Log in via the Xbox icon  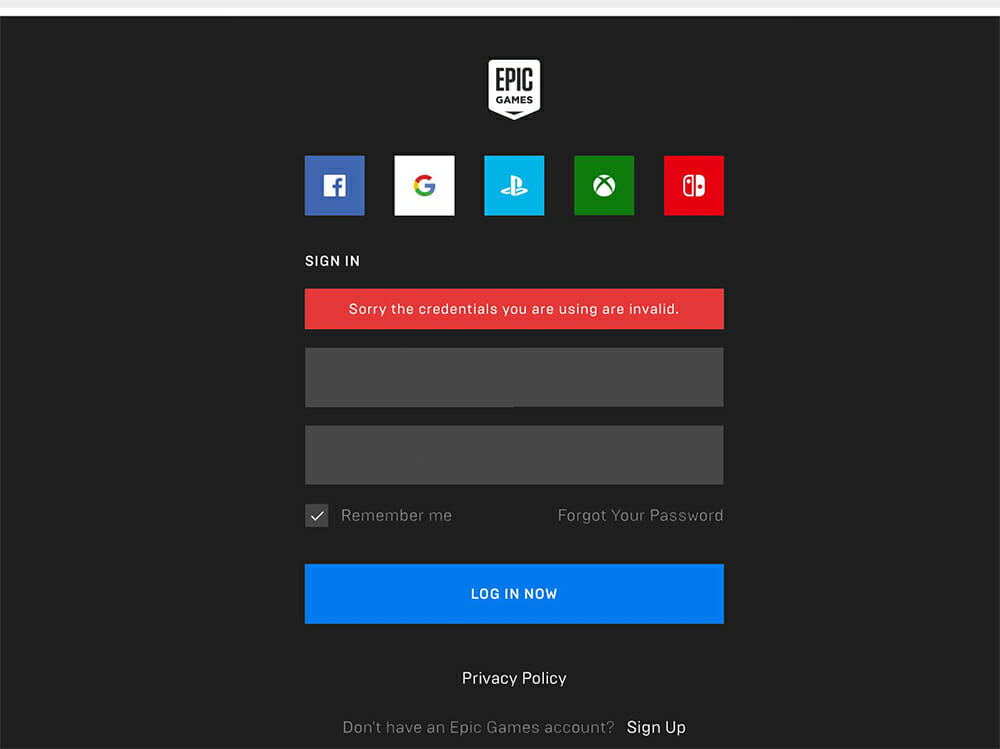tap(604, 185)
